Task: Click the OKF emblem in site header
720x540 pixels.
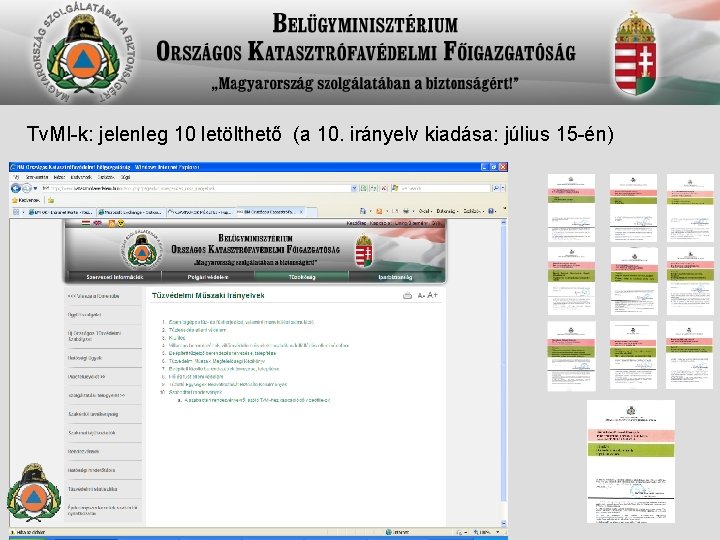Action: pos(142,251)
